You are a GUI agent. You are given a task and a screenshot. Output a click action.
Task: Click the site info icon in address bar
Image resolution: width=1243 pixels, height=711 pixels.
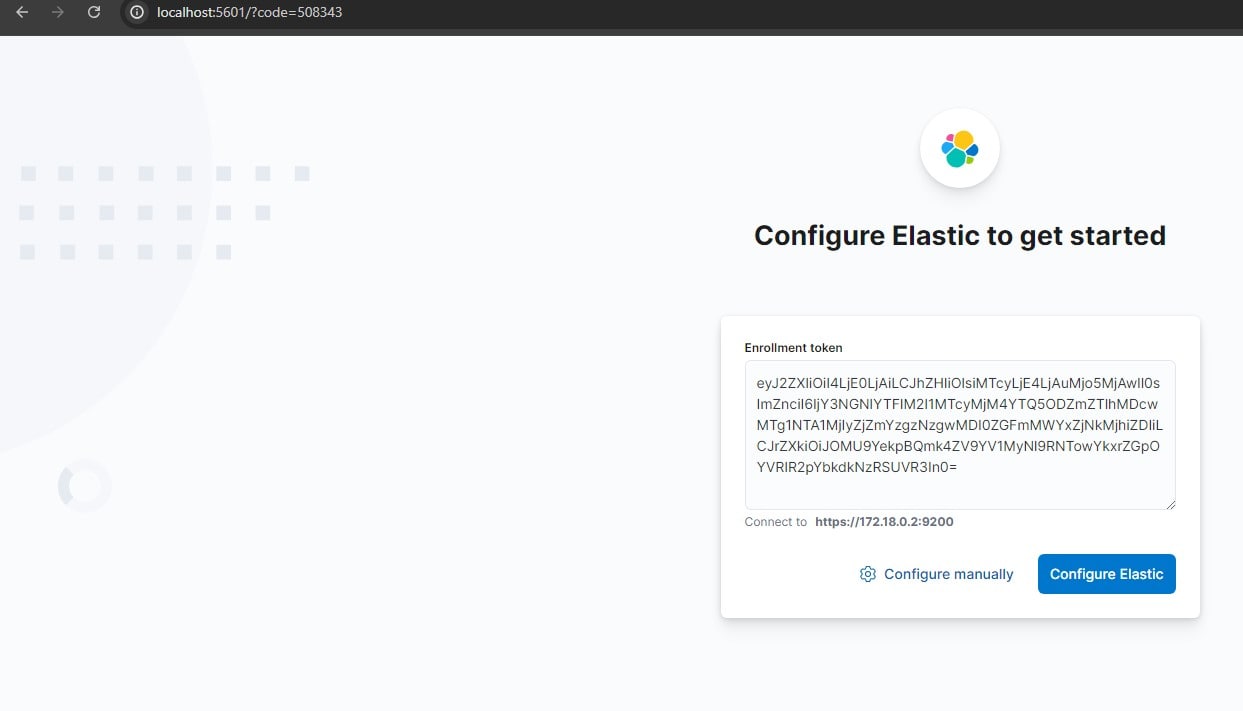[x=138, y=13]
